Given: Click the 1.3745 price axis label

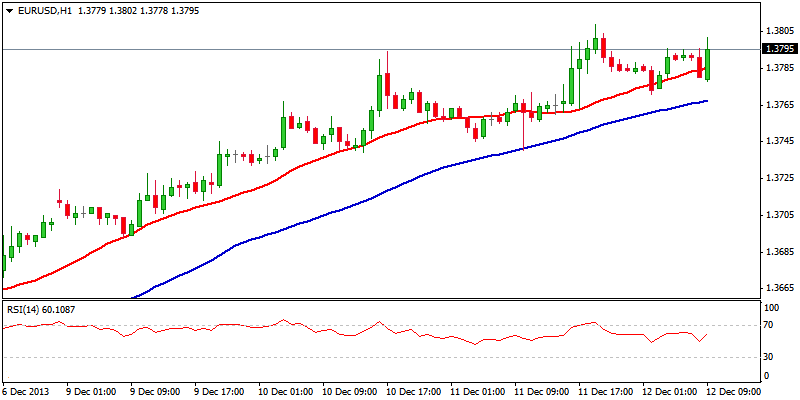Looking at the screenshot, I should click(x=778, y=141).
